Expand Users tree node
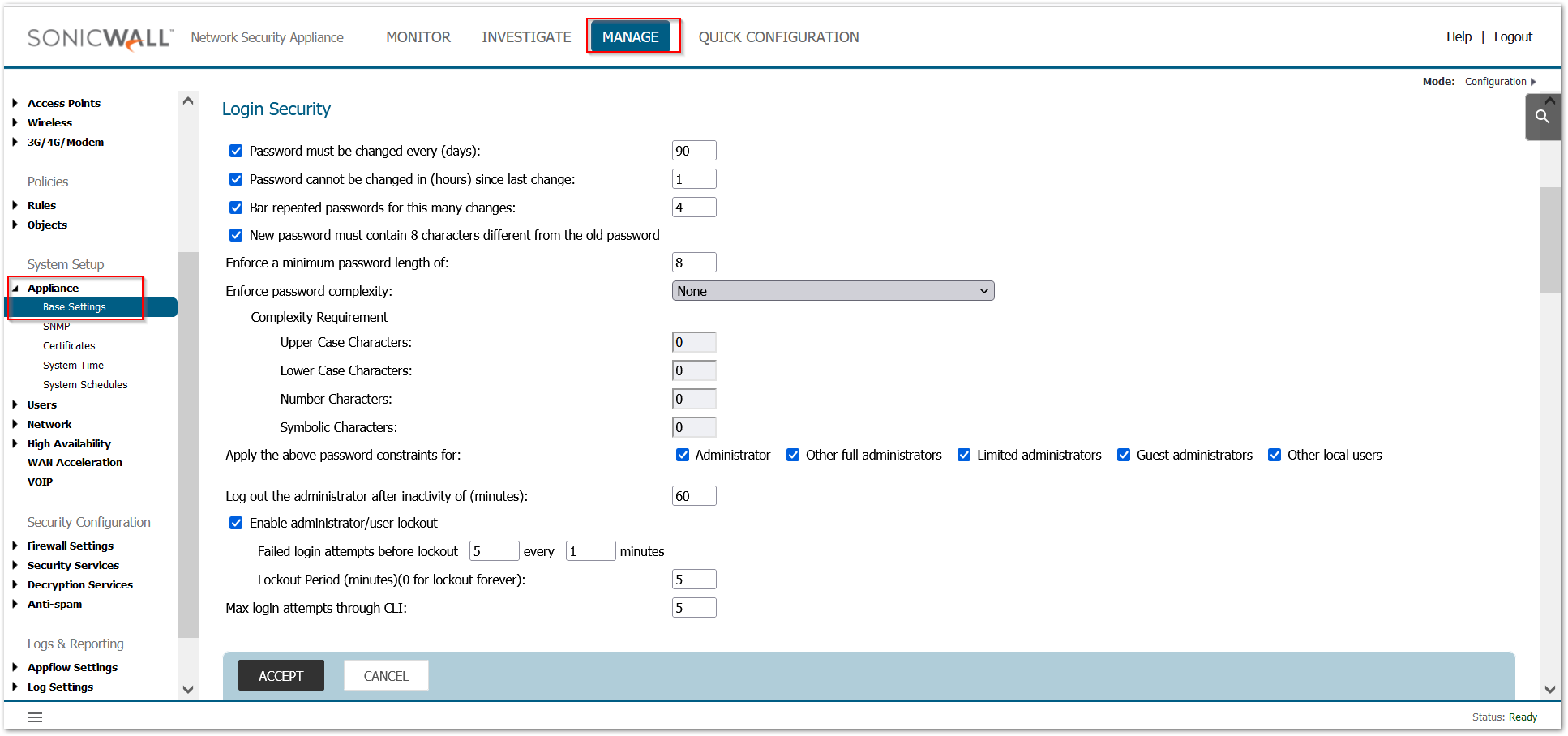The width and height of the screenshot is (1568, 736). (x=15, y=404)
